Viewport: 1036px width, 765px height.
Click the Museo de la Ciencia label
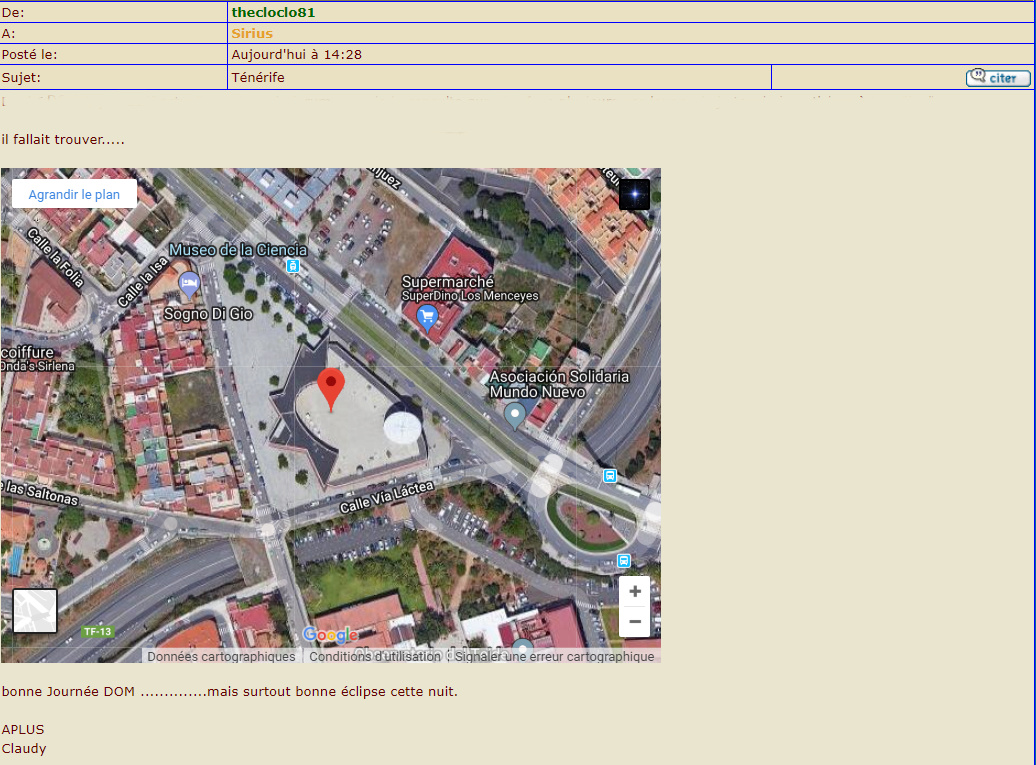pos(238,250)
